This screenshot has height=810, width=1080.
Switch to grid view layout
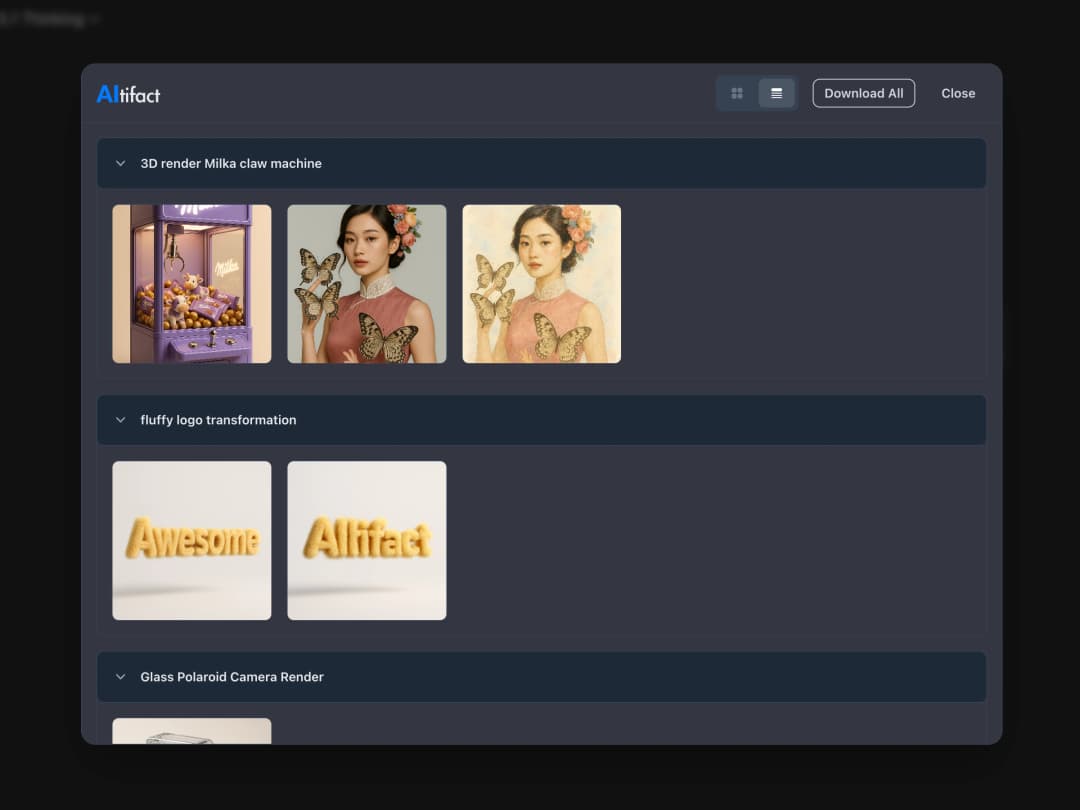pyautogui.click(x=737, y=93)
